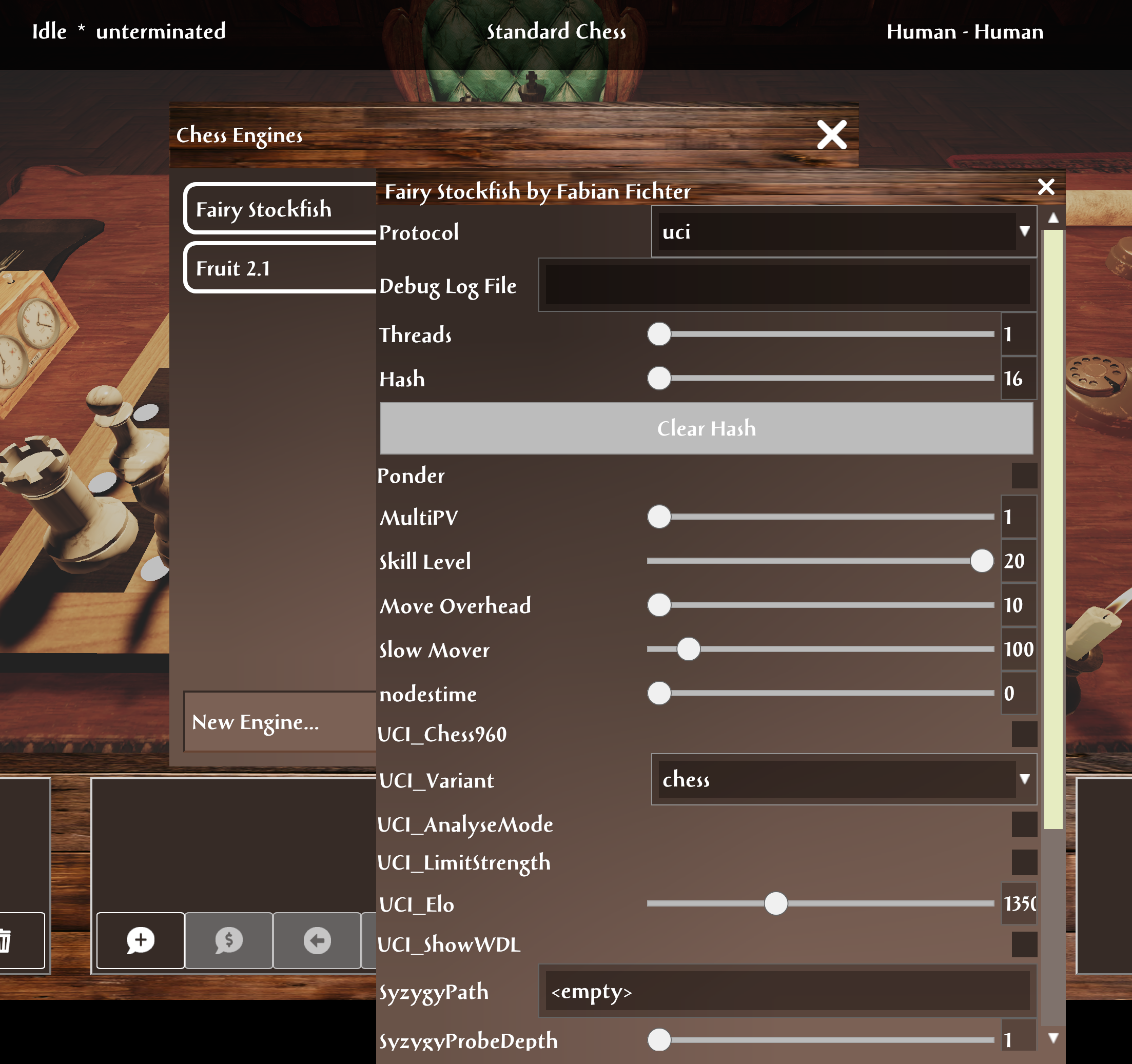Click the Threads slider handle
Image resolution: width=1132 pixels, height=1064 pixels.
pos(659,334)
